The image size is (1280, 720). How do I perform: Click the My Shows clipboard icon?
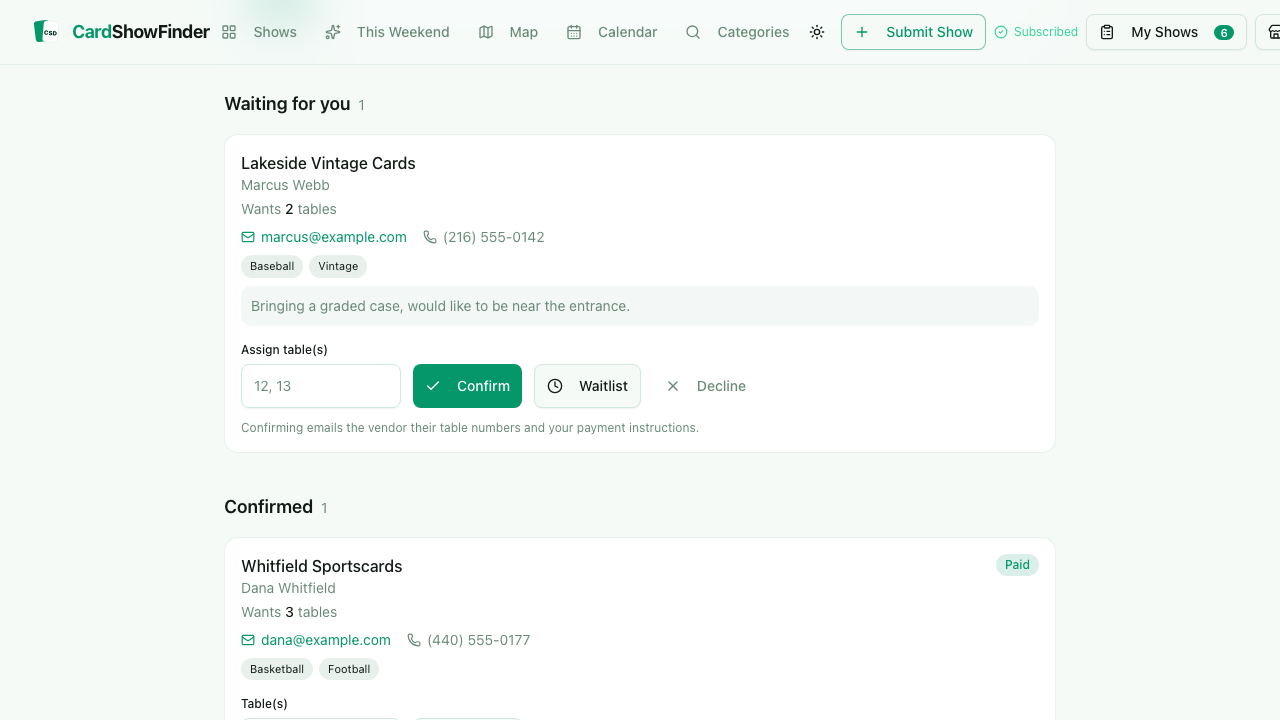(1107, 32)
